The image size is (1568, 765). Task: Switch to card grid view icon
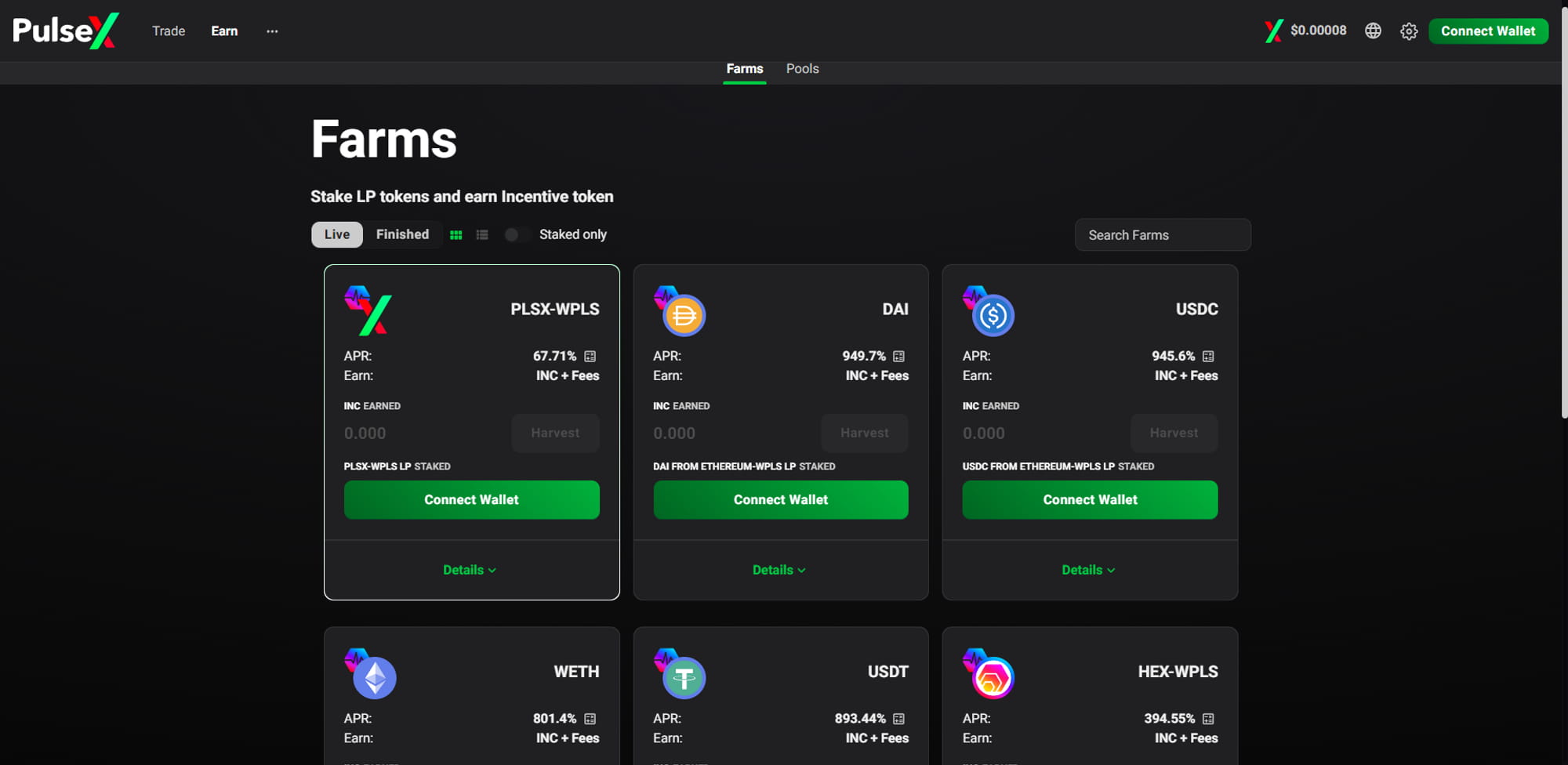[456, 234]
